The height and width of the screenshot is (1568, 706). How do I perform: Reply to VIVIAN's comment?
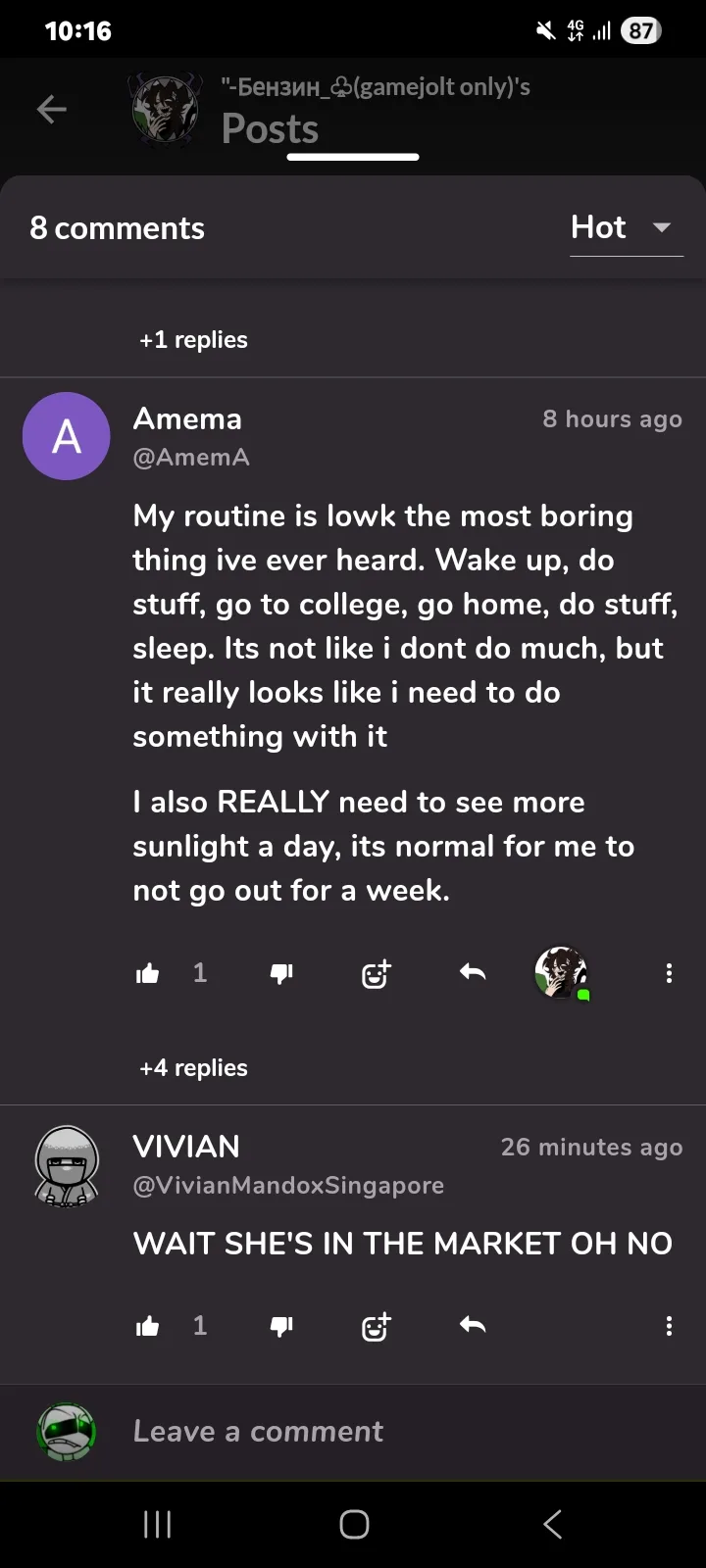point(473,1325)
